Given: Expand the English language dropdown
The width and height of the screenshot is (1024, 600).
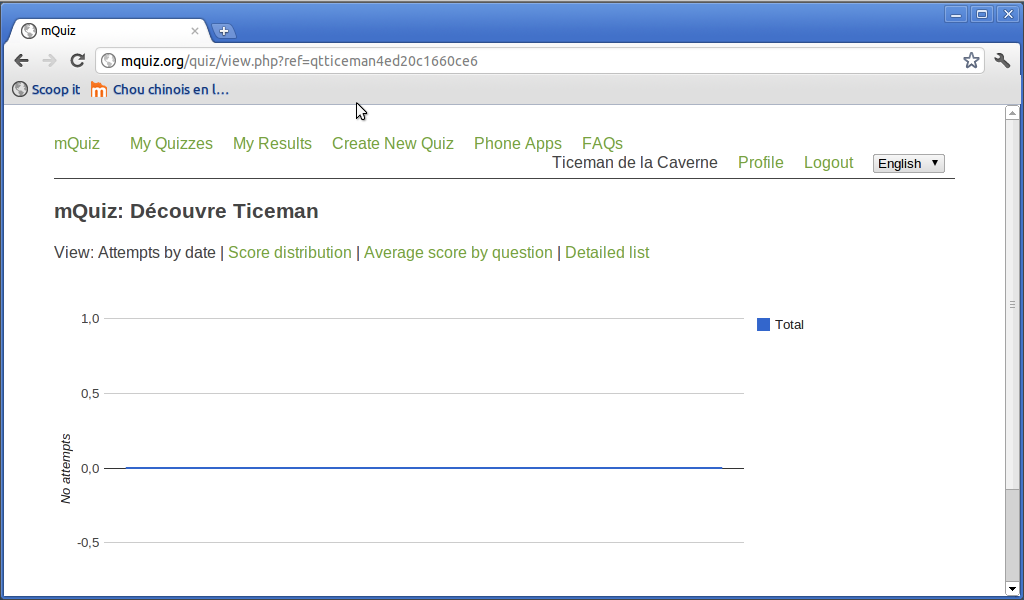Looking at the screenshot, I should pyautogui.click(x=908, y=163).
